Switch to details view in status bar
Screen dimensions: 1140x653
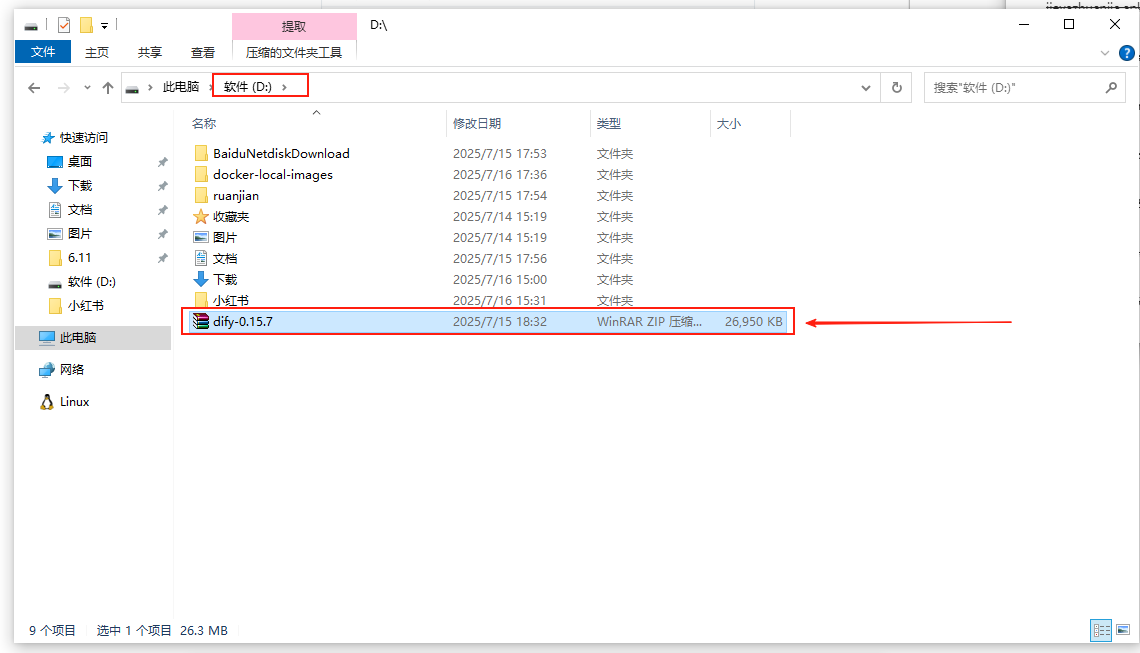[1100, 630]
